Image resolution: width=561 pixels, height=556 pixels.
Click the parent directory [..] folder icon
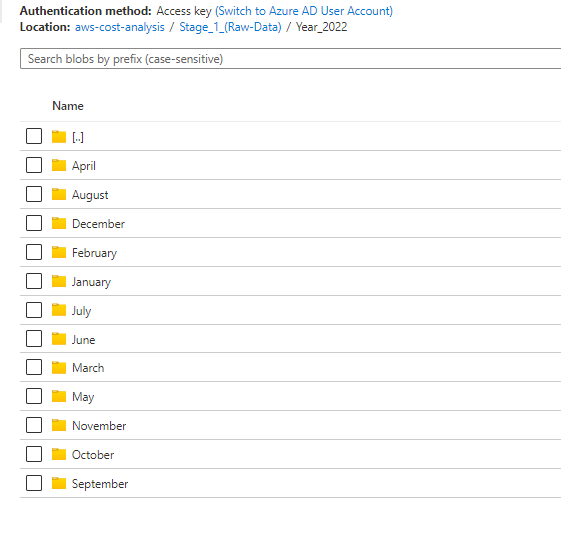click(59, 136)
